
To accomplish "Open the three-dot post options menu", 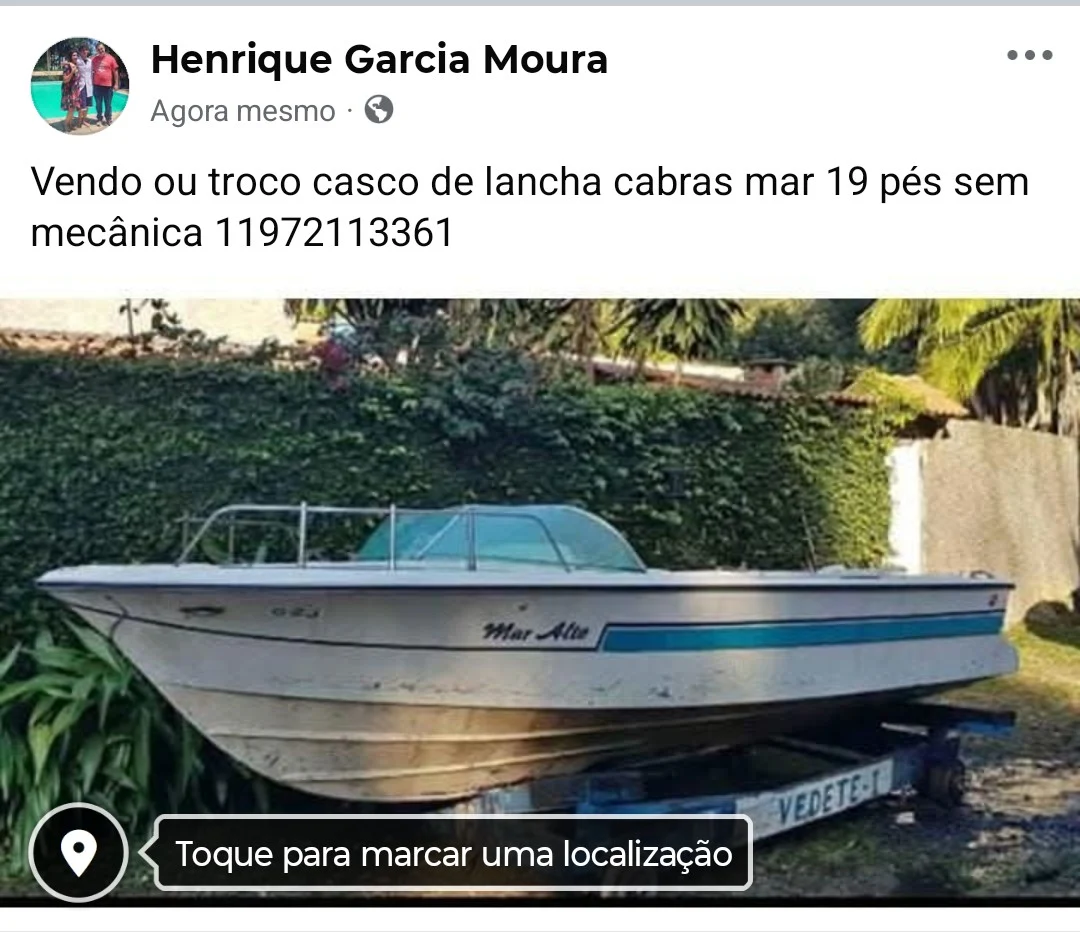I will tap(1029, 55).
